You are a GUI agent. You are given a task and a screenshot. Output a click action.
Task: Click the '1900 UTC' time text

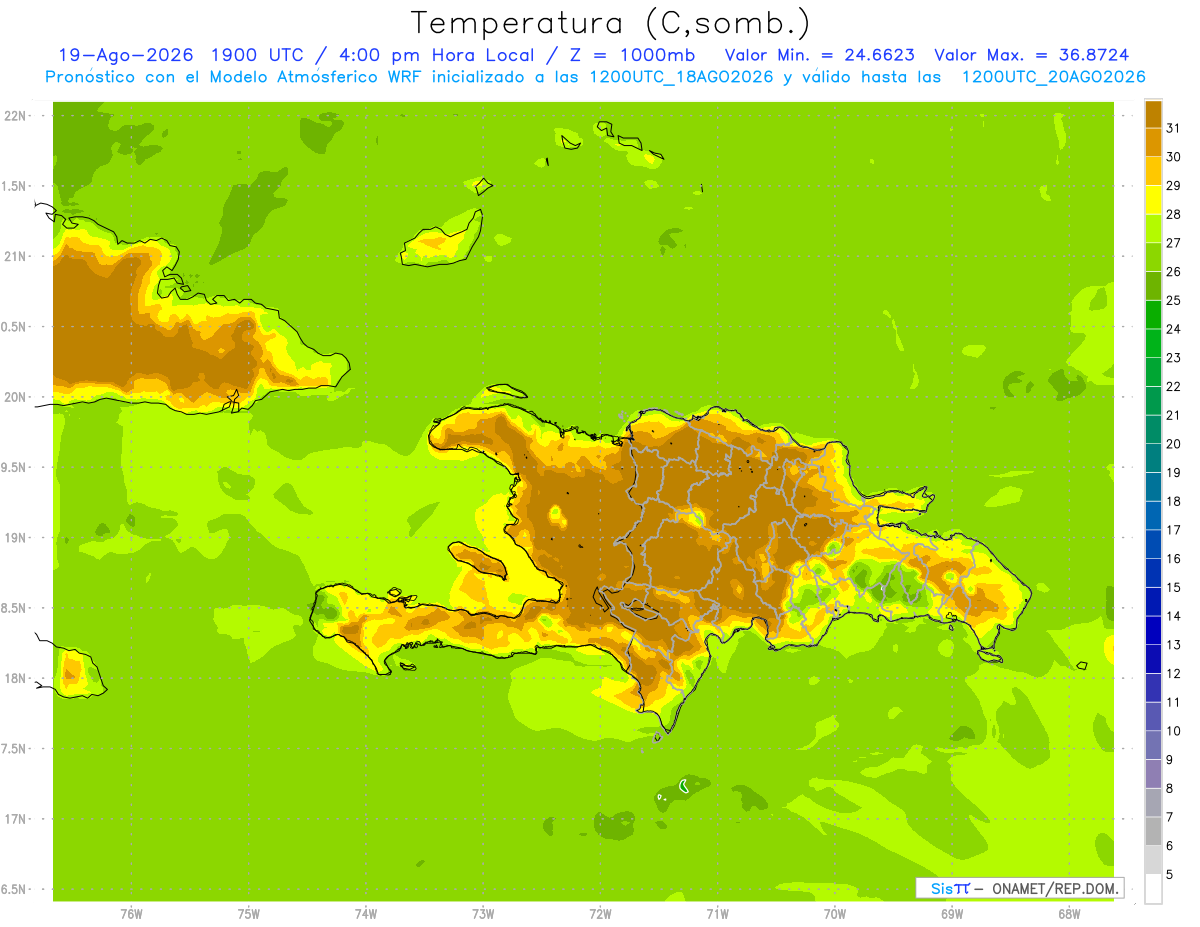coord(259,55)
